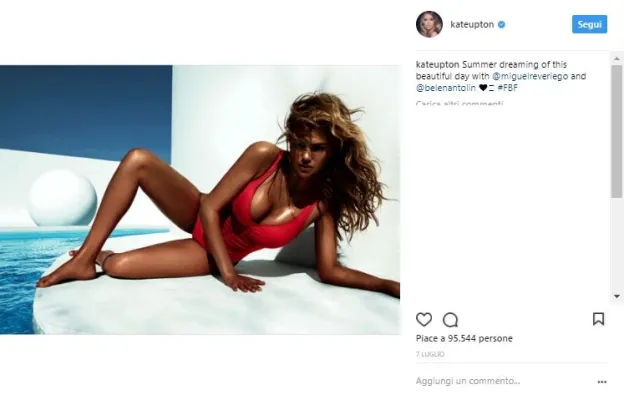This screenshot has width=624, height=400.
Task: Open the @miguelreveriego mention link
Action: 530,76
